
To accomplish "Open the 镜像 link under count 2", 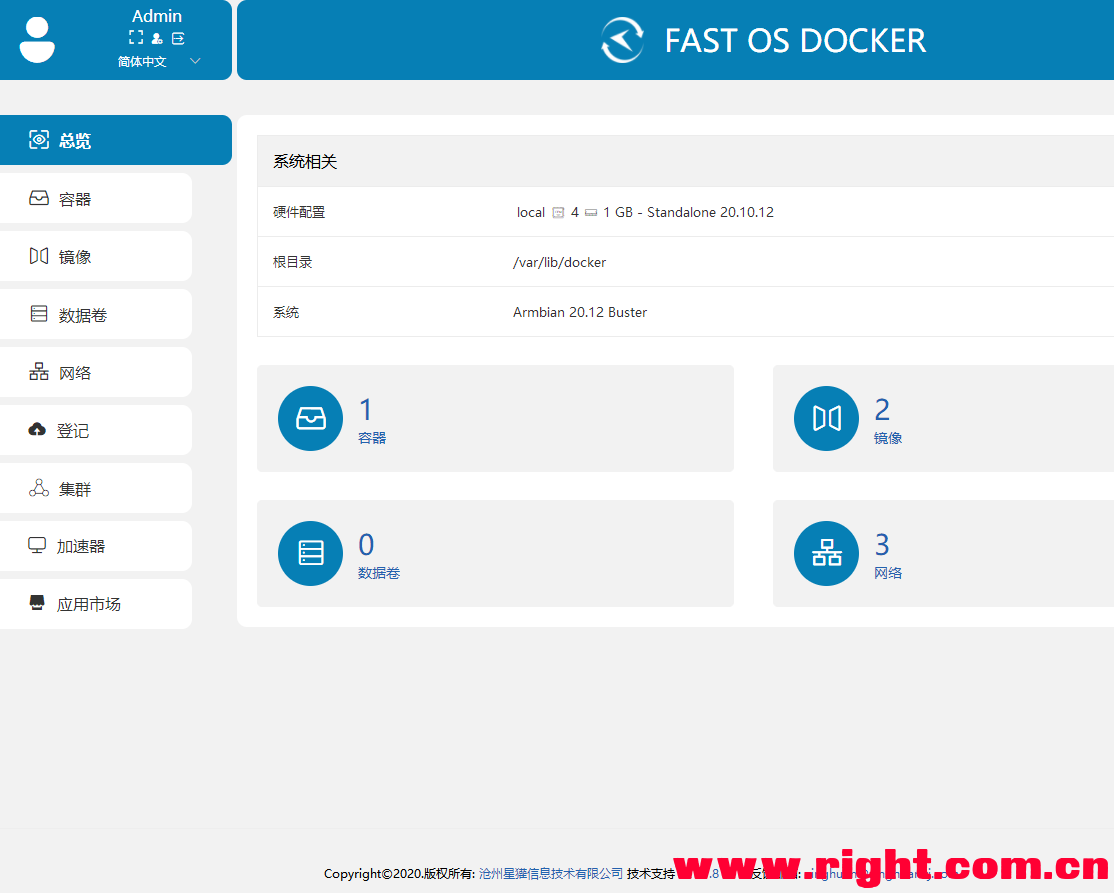I will [887, 438].
